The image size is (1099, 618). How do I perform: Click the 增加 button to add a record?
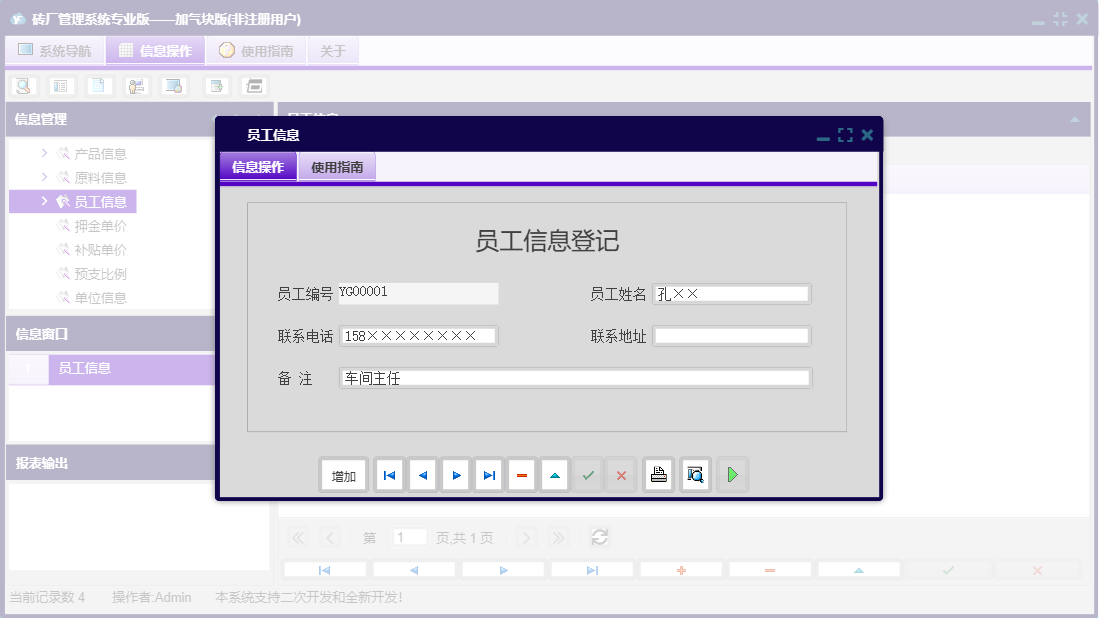pos(343,474)
